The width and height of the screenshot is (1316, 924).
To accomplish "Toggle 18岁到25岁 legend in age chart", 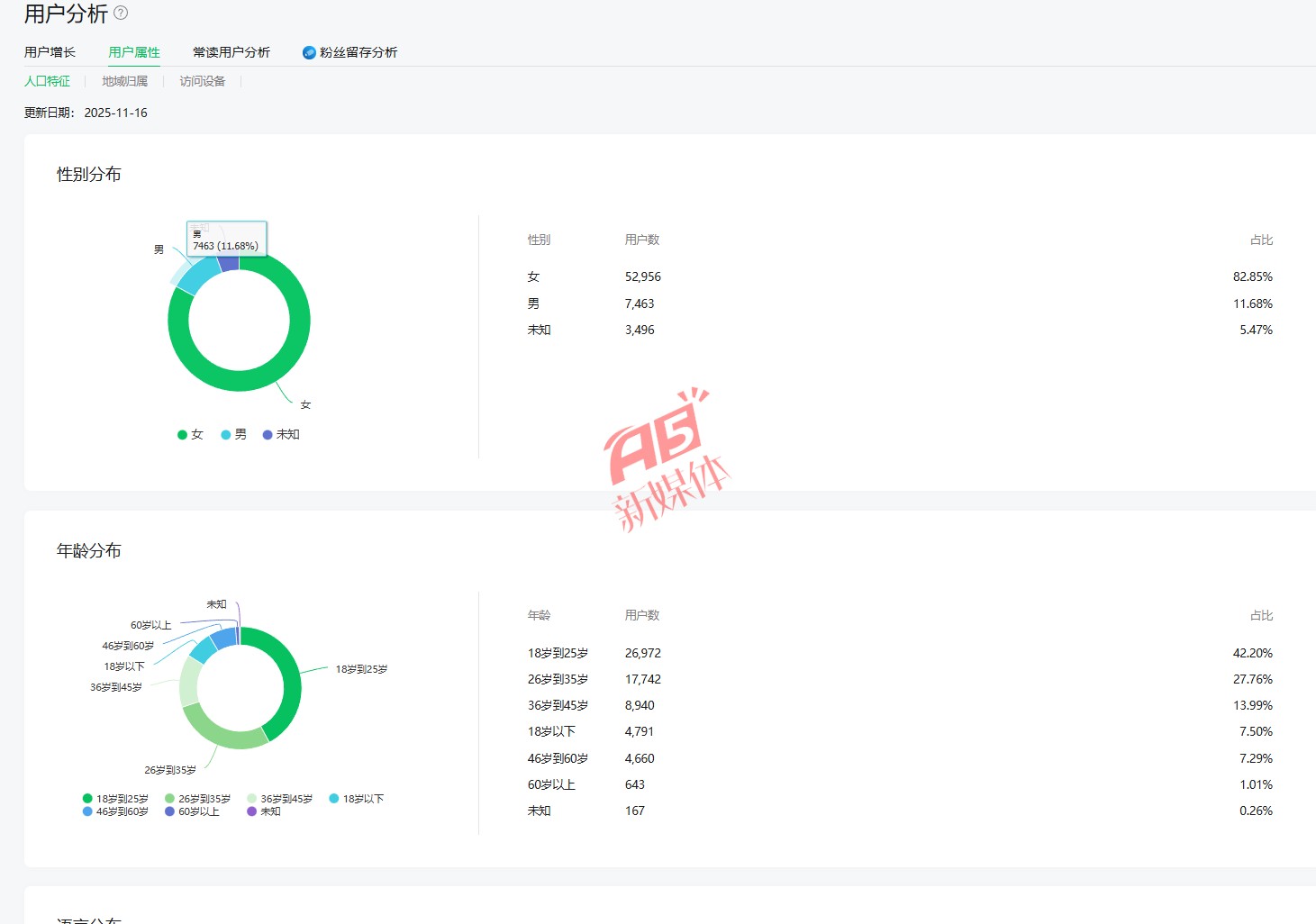I will [x=115, y=799].
